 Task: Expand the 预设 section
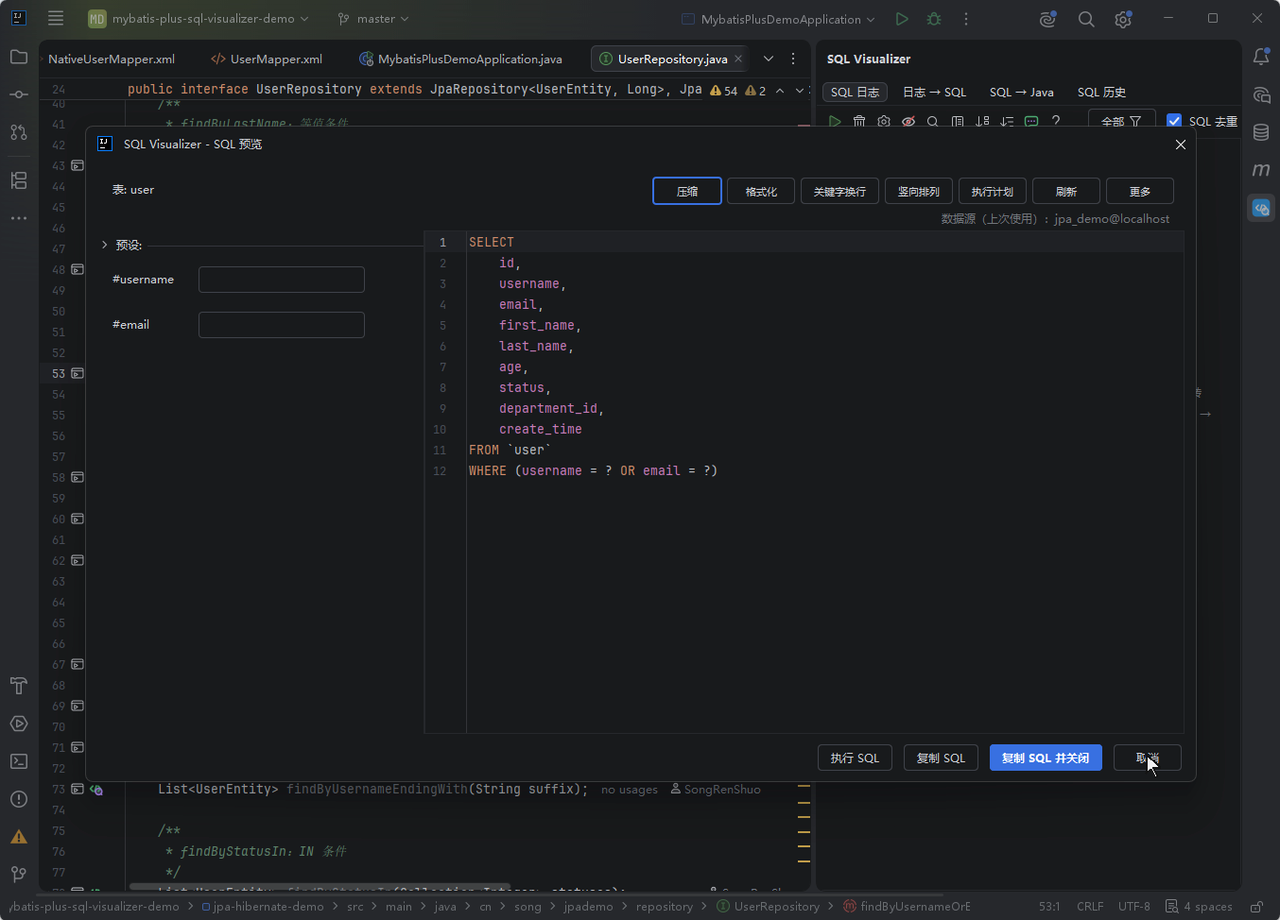[x=104, y=244]
